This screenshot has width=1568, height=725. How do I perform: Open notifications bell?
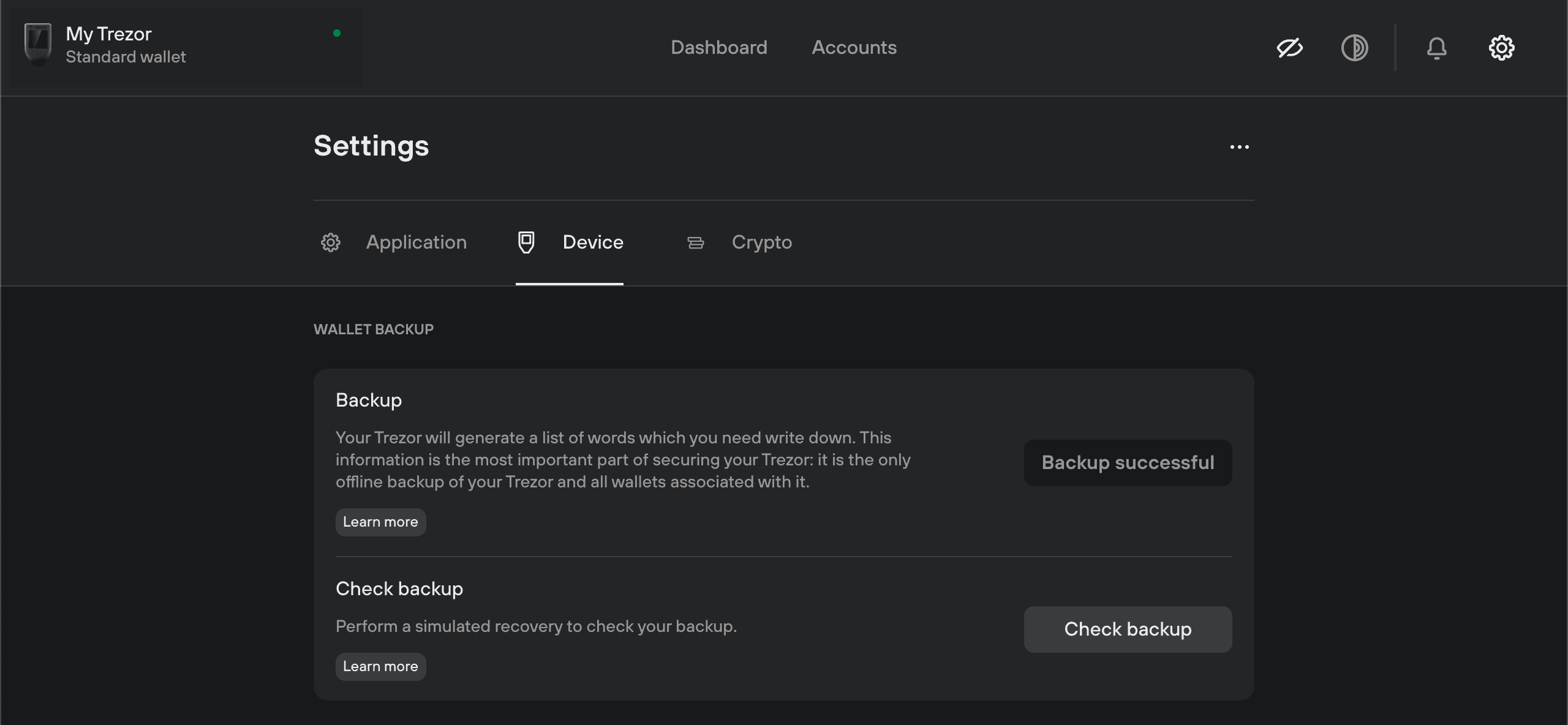click(x=1436, y=47)
